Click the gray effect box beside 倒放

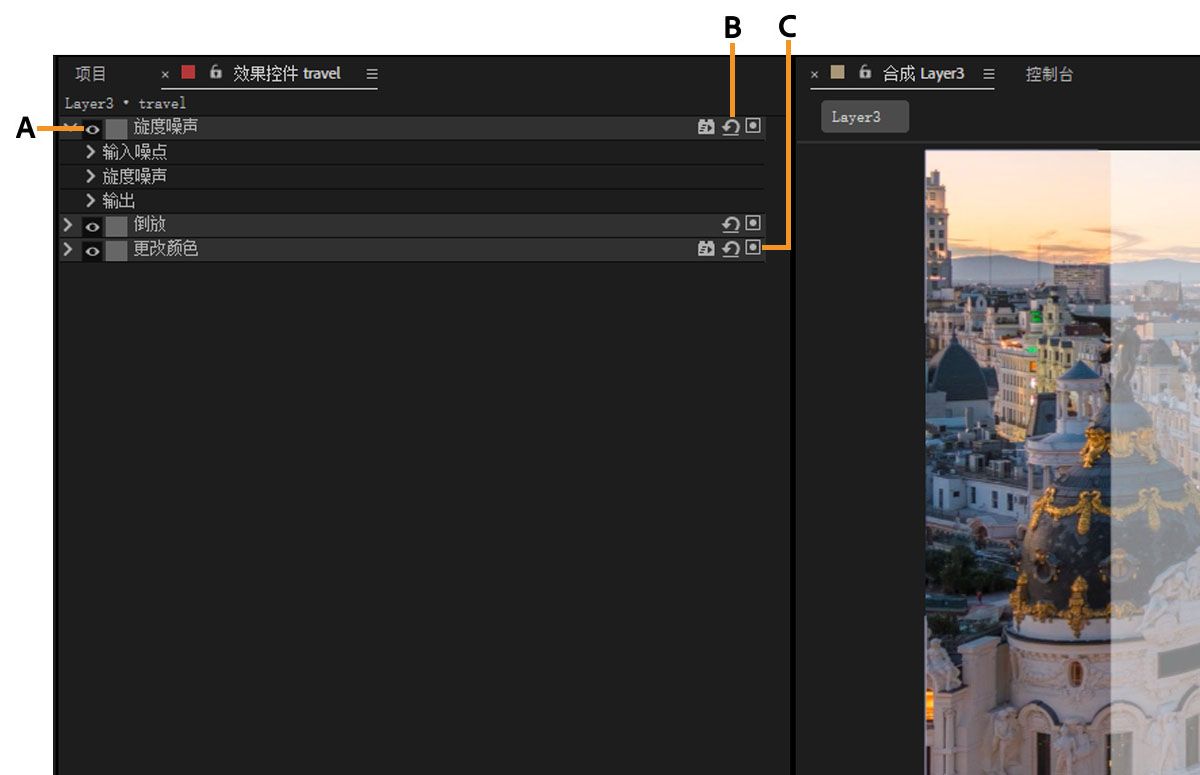click(117, 225)
